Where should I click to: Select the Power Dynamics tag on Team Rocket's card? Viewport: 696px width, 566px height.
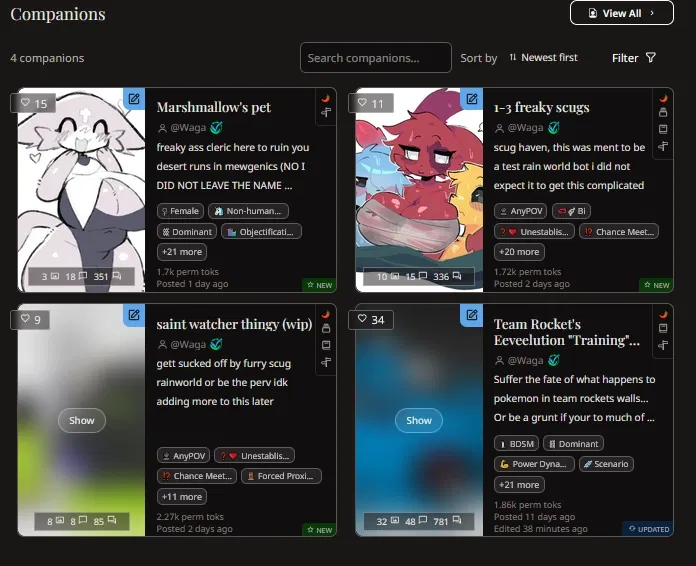(x=534, y=464)
